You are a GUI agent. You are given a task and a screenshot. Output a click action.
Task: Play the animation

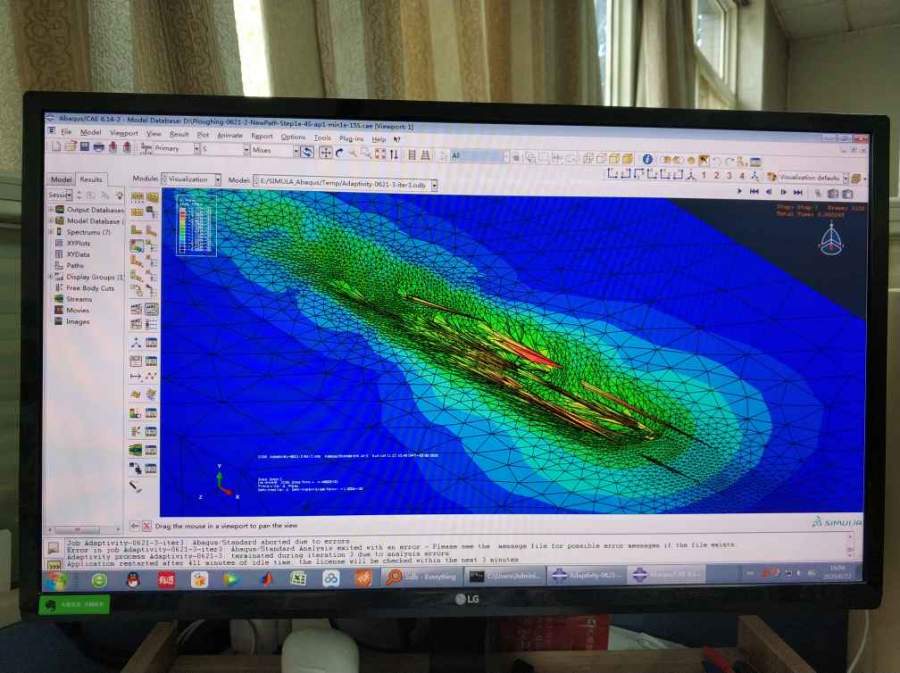point(739,191)
